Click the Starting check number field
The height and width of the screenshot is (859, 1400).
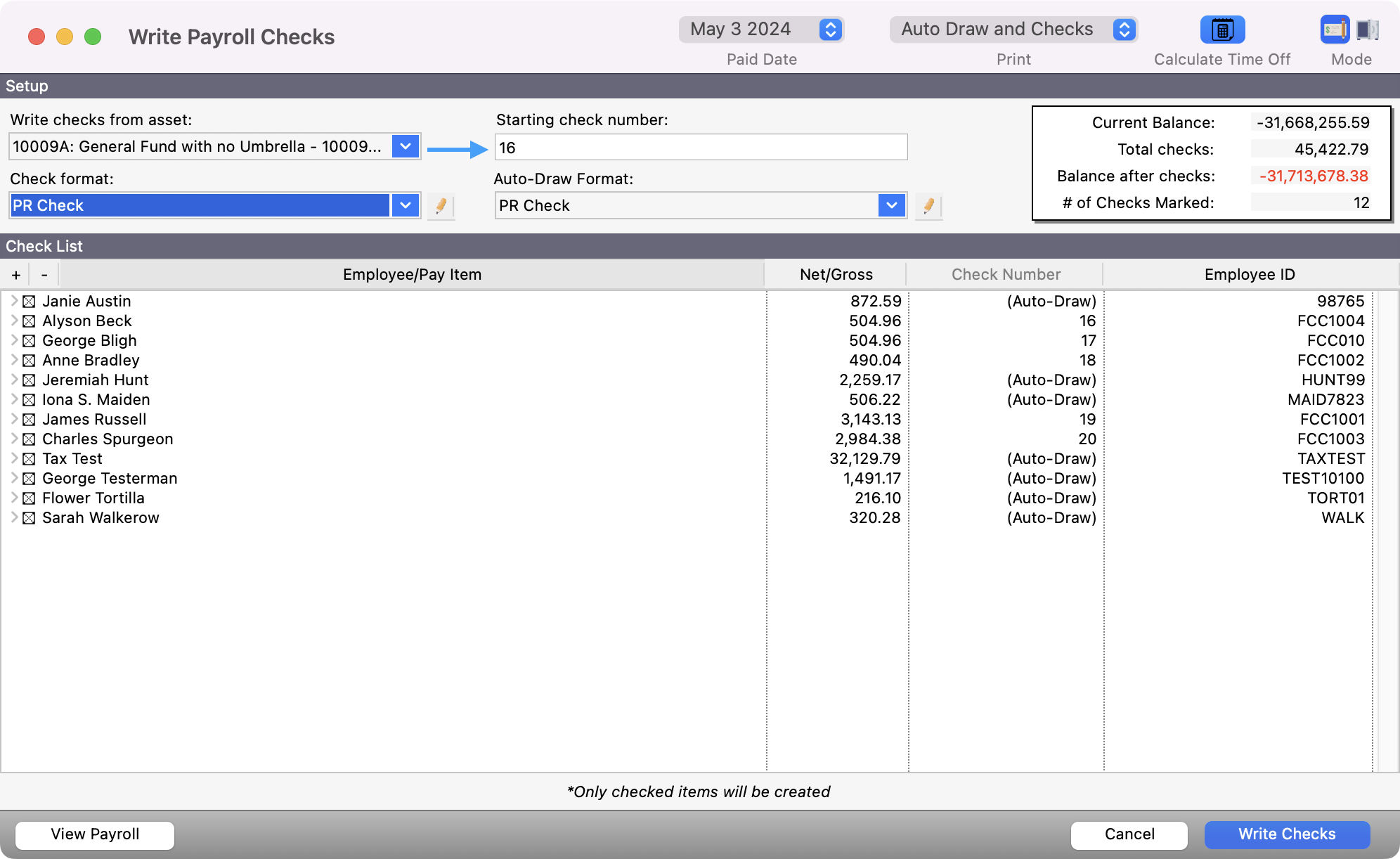pyautogui.click(x=701, y=148)
